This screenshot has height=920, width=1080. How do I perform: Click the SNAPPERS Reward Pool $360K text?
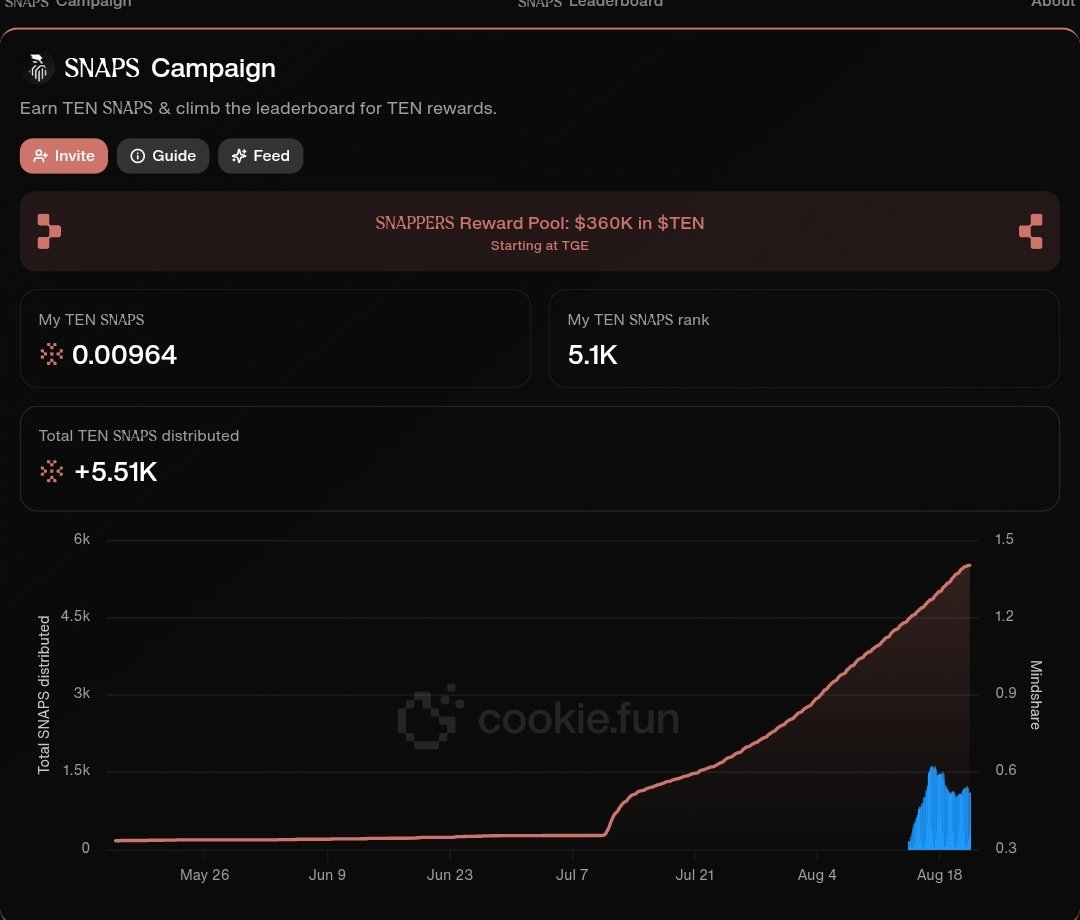click(539, 223)
